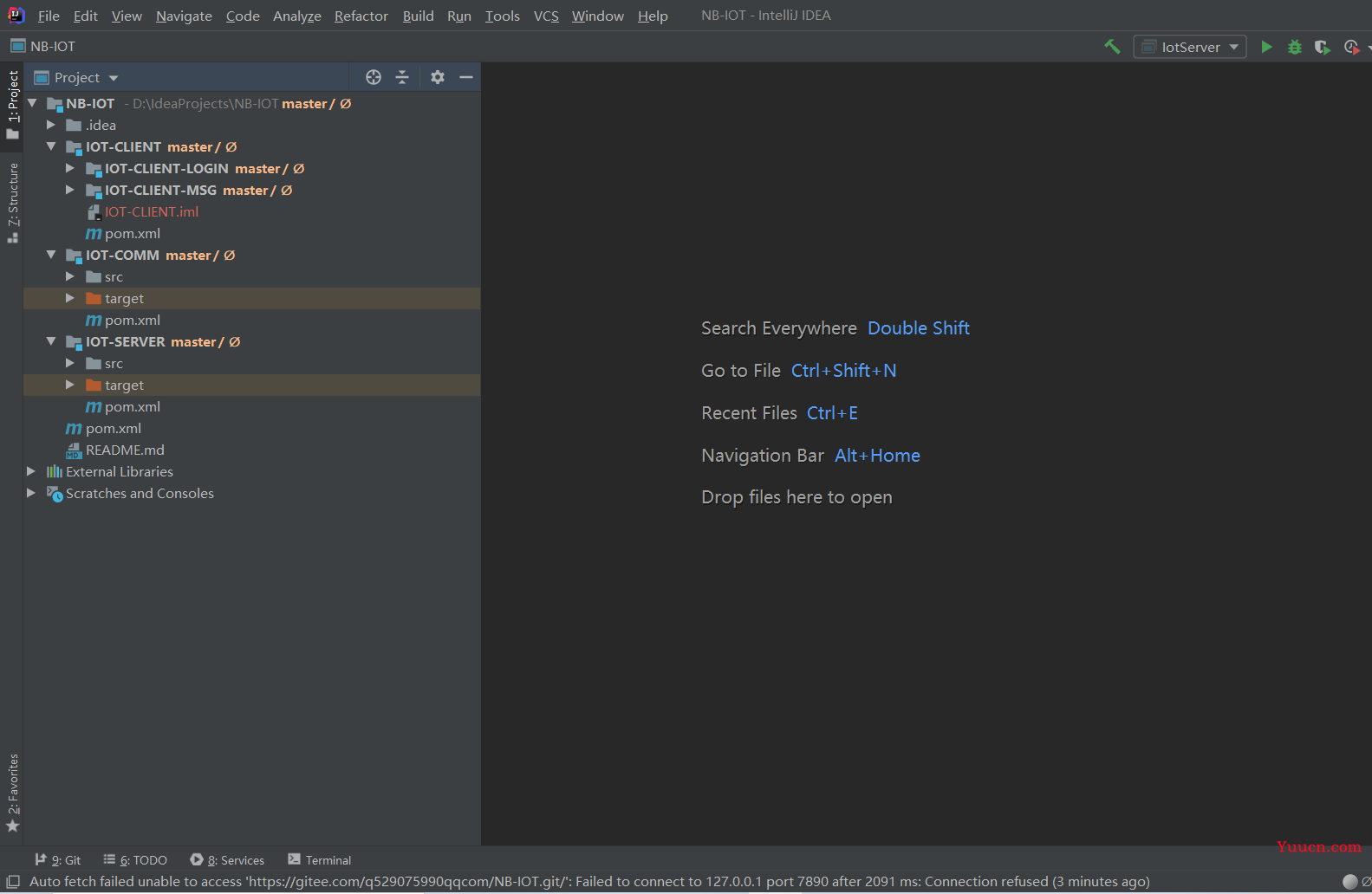Viewport: 1372px width, 894px height.
Task: Collapse the NB-IOT root node
Action: (32, 103)
